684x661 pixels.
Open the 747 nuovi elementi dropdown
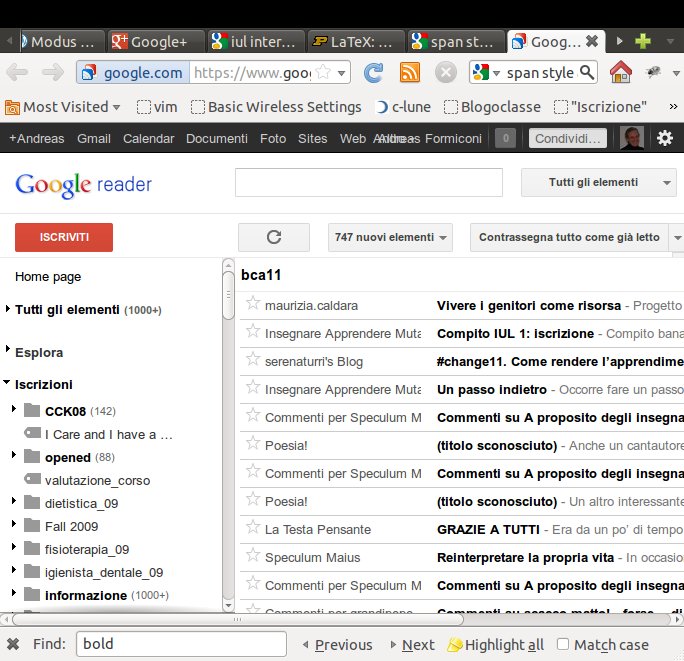390,237
